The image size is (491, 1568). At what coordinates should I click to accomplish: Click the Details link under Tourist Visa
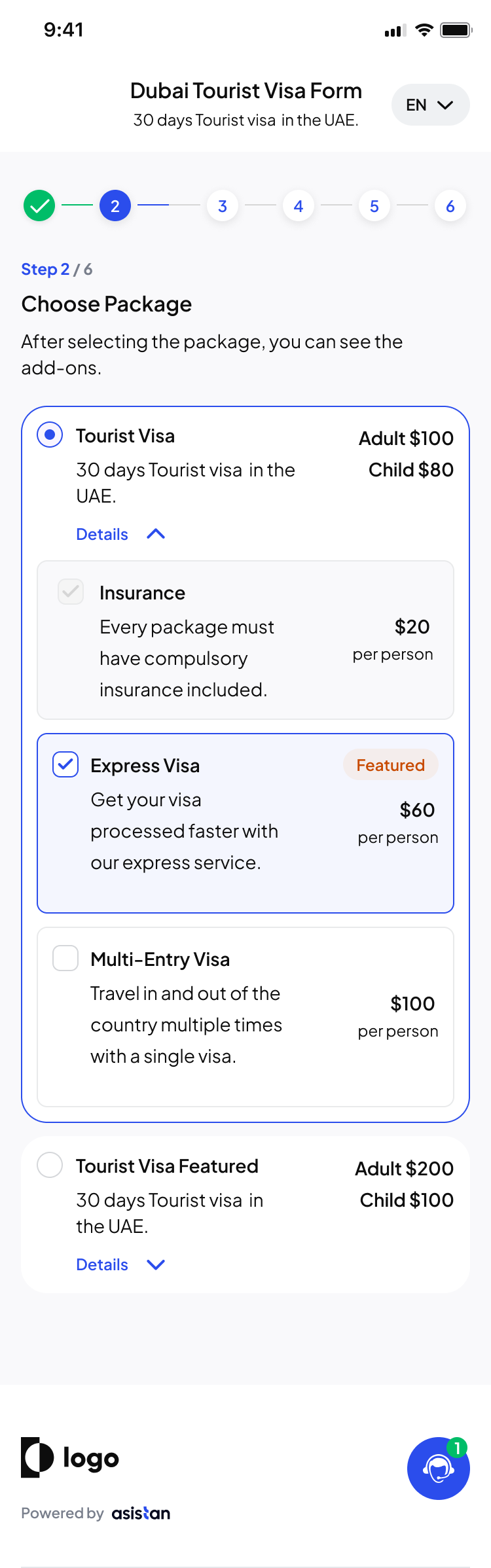coord(102,534)
